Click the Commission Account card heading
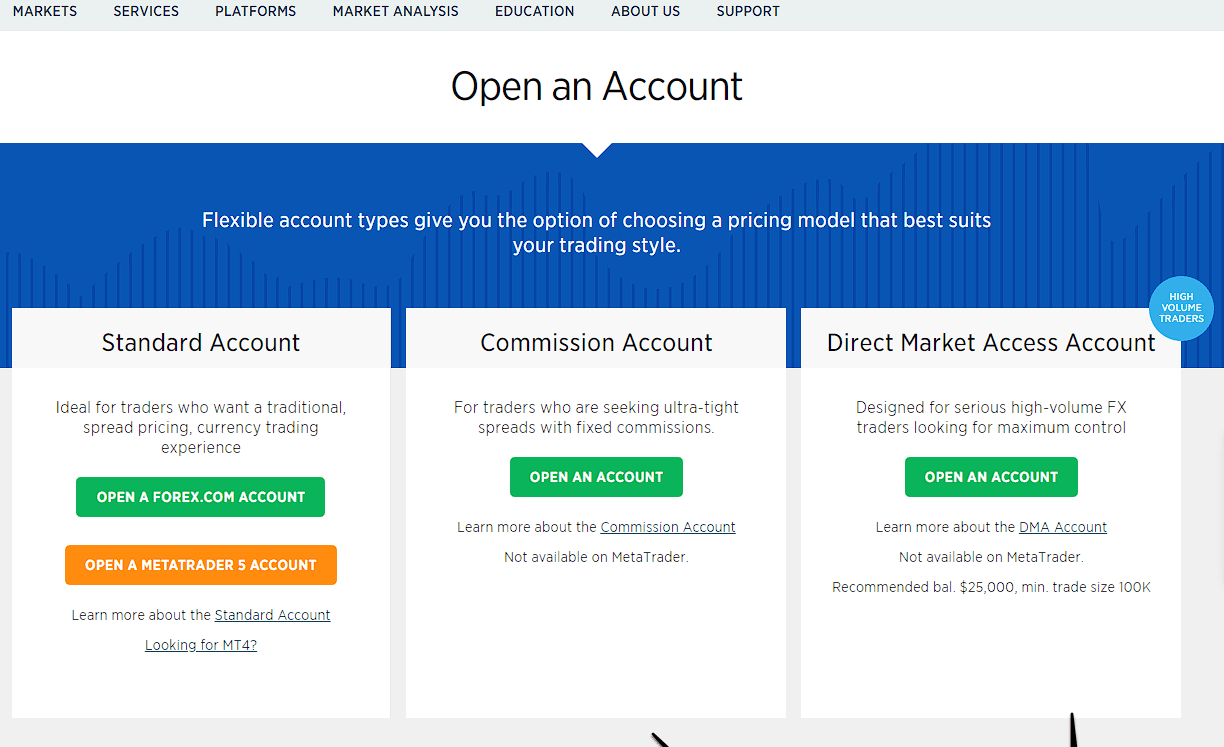The width and height of the screenshot is (1224, 747). (596, 343)
